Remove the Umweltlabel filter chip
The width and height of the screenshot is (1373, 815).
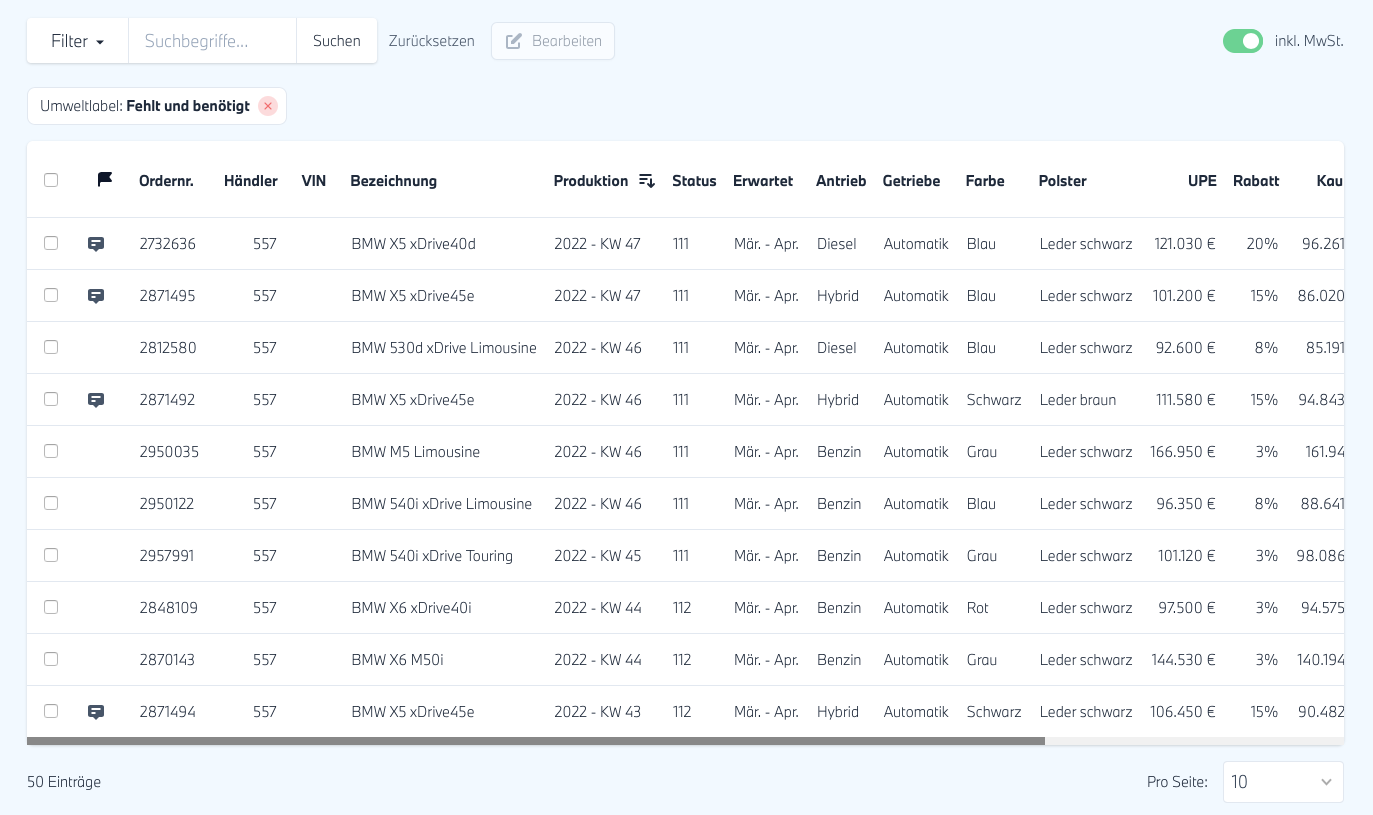[x=267, y=106]
